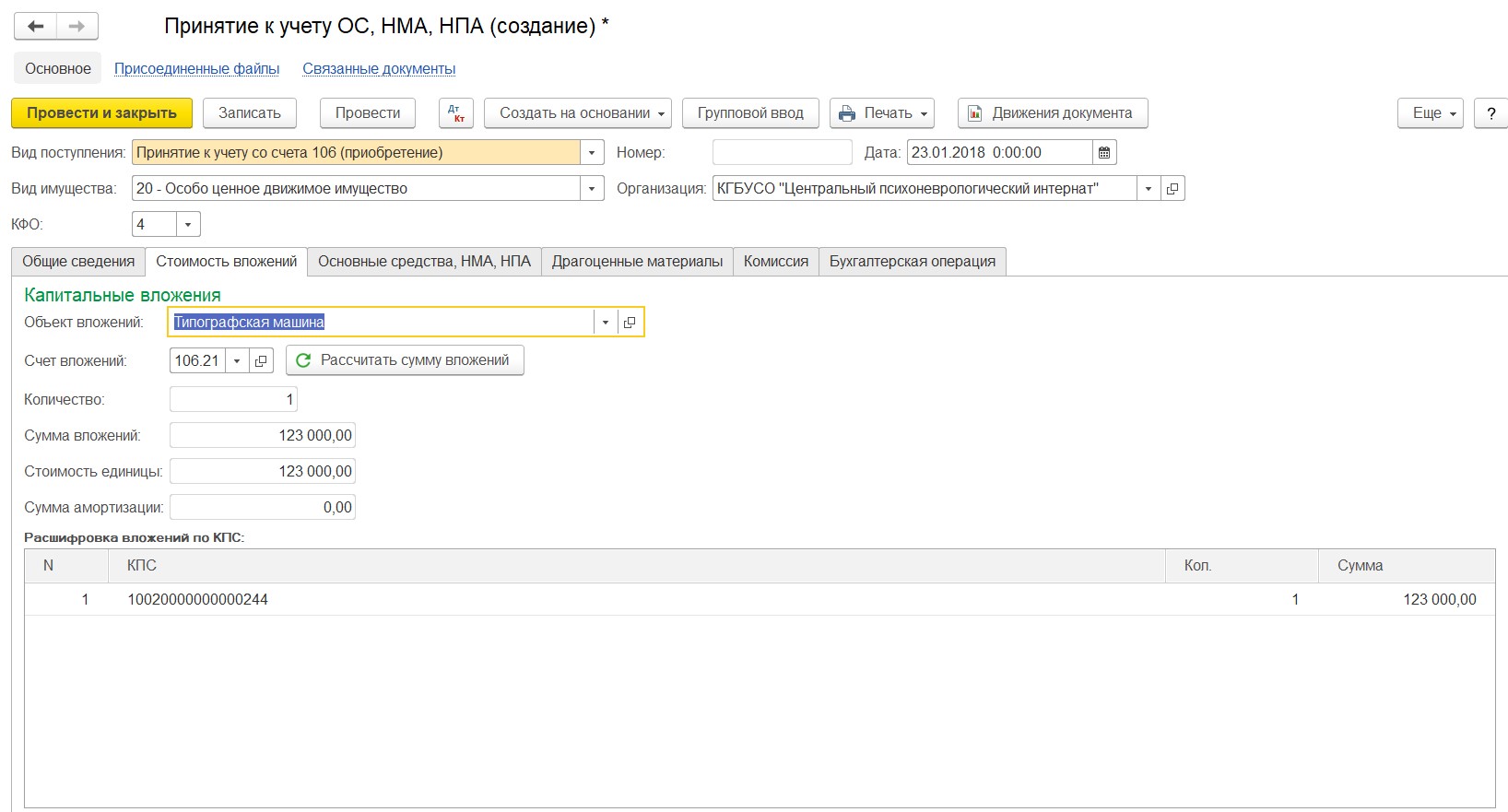The image size is (1508, 812).
Task: Click the Дата field value
Action: 999,153
